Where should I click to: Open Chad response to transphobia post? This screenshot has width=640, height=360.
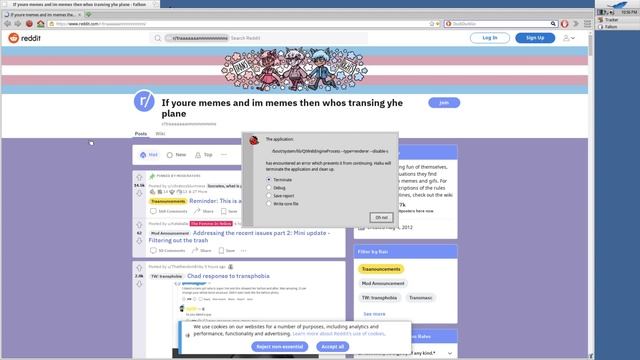coord(228,276)
